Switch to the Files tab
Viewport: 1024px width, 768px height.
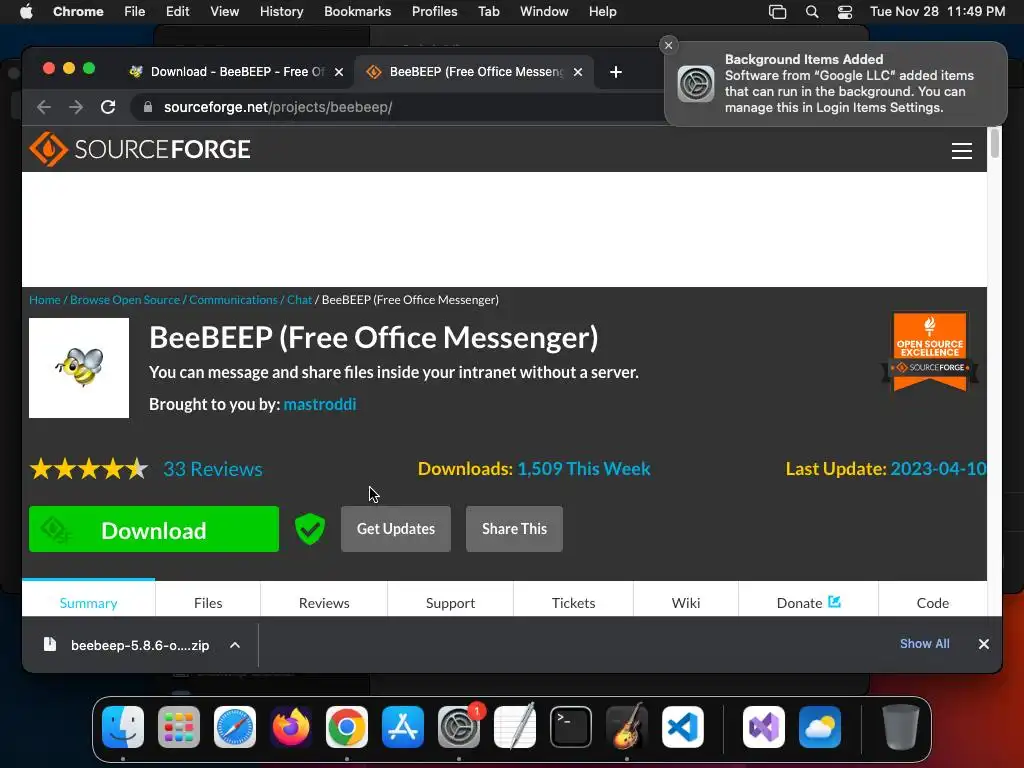pyautogui.click(x=208, y=603)
